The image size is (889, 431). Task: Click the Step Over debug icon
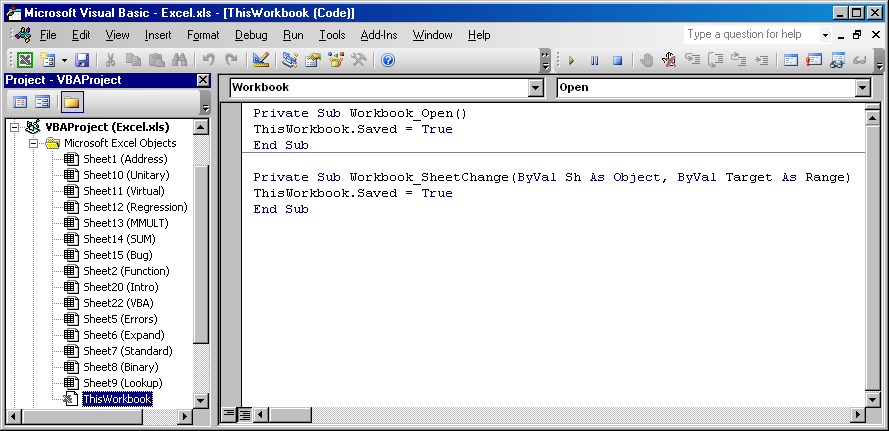click(x=716, y=60)
